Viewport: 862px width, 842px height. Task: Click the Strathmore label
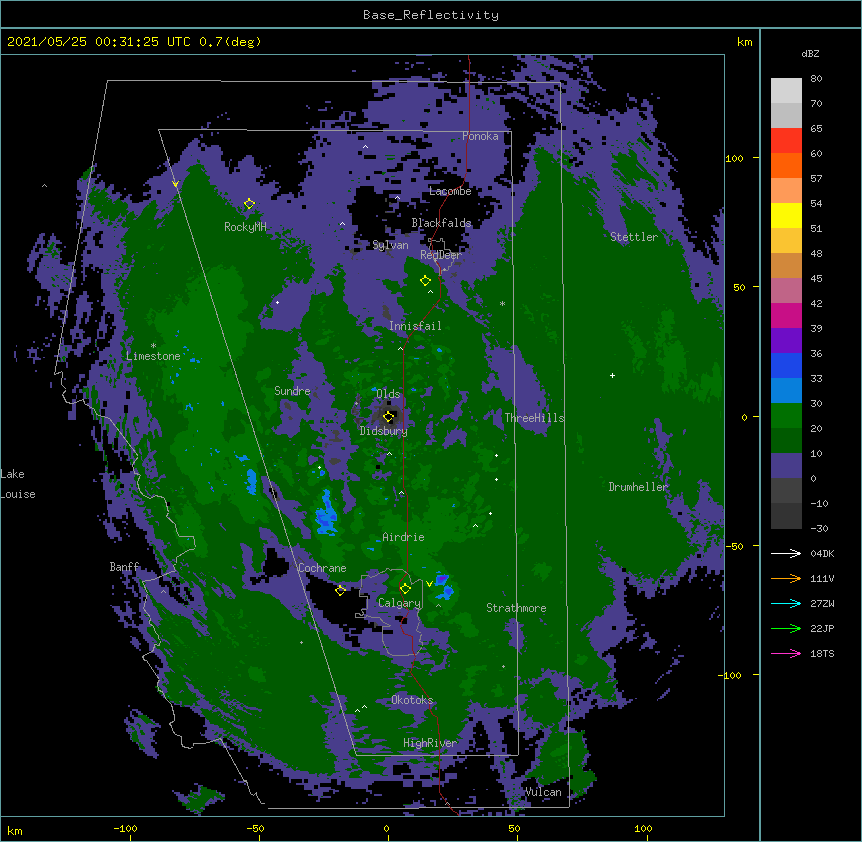(516, 608)
